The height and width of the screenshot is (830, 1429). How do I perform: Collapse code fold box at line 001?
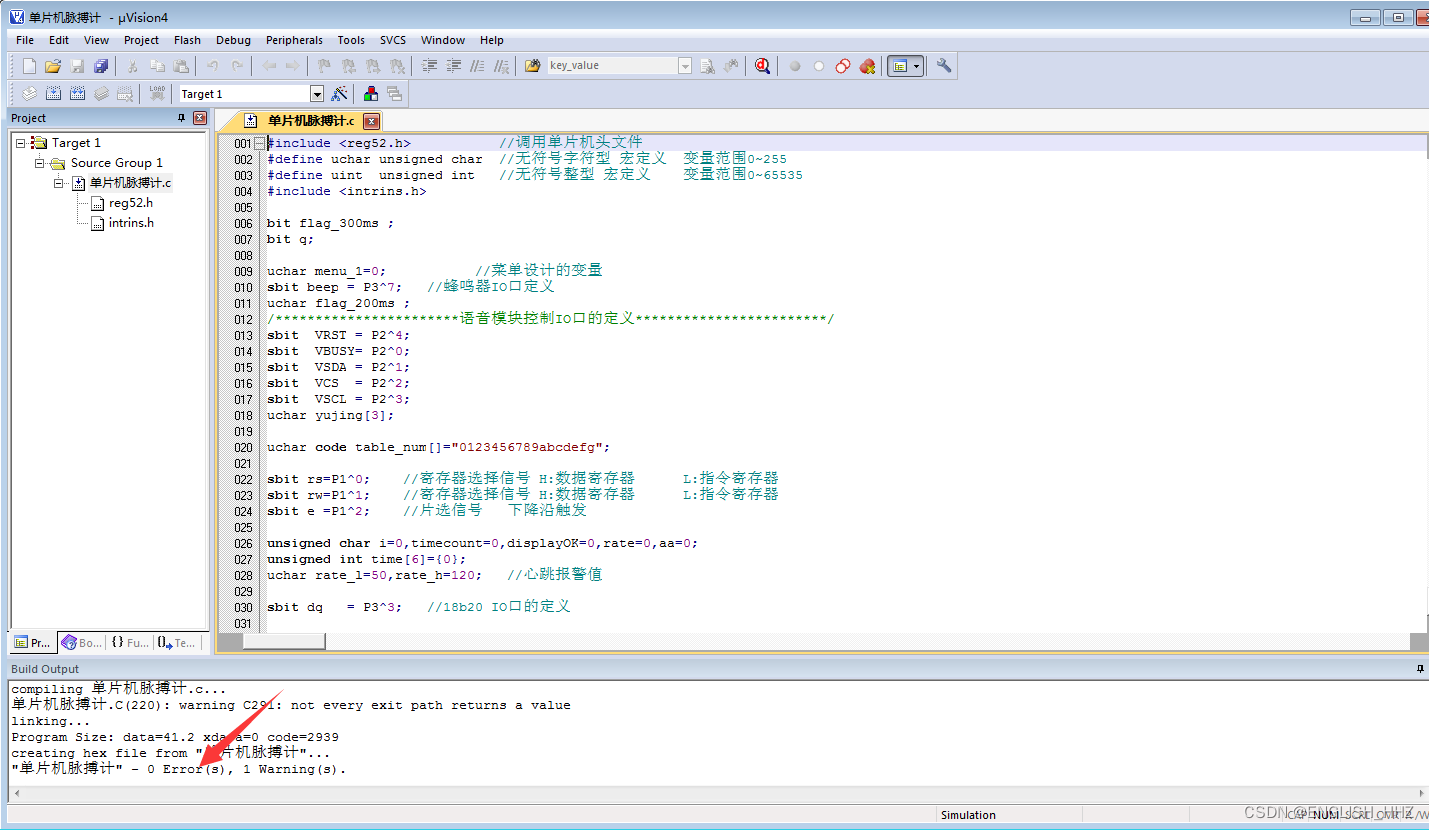click(x=260, y=143)
